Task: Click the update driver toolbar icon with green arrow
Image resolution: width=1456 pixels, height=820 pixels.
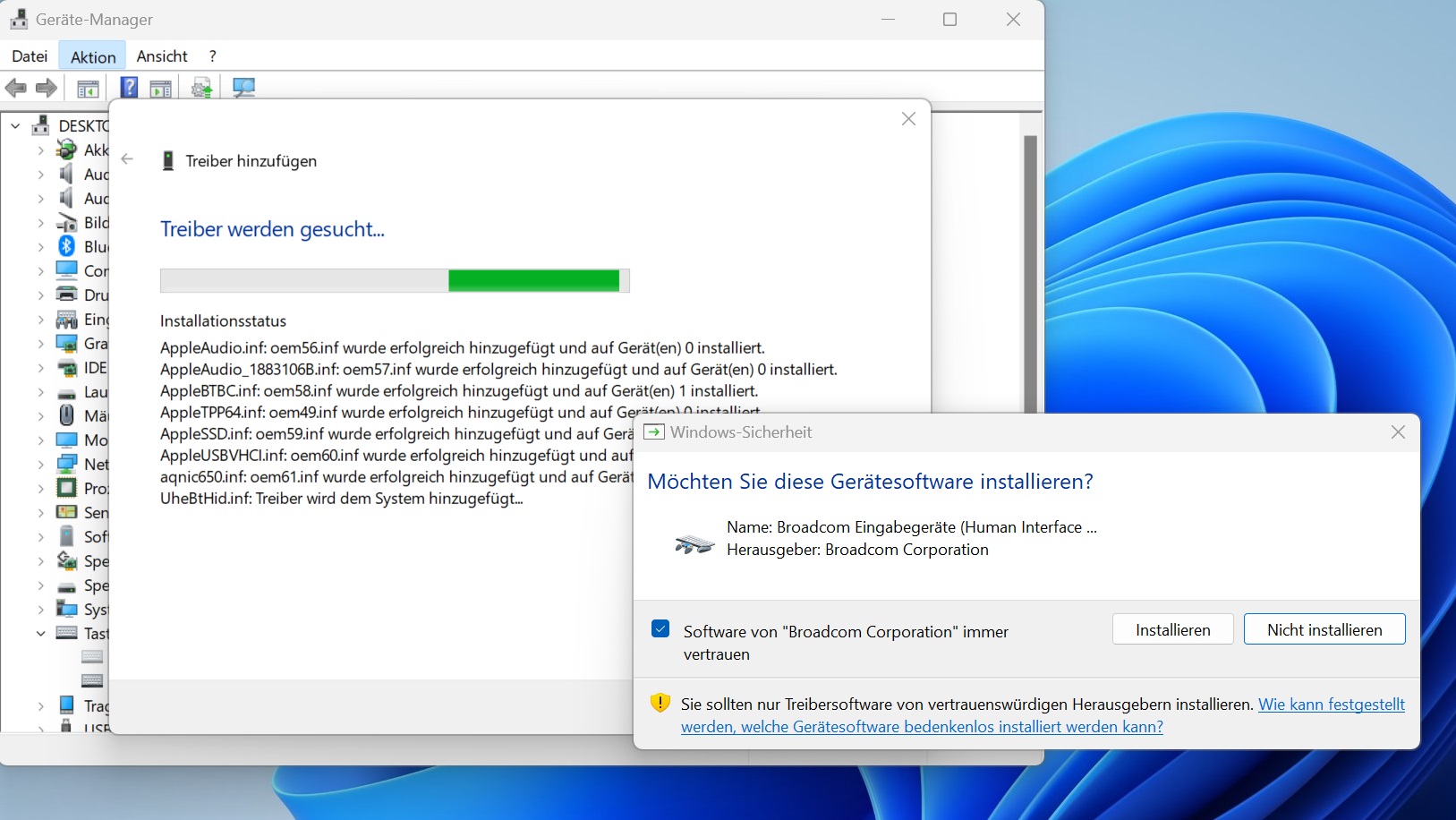Action: coord(202,88)
